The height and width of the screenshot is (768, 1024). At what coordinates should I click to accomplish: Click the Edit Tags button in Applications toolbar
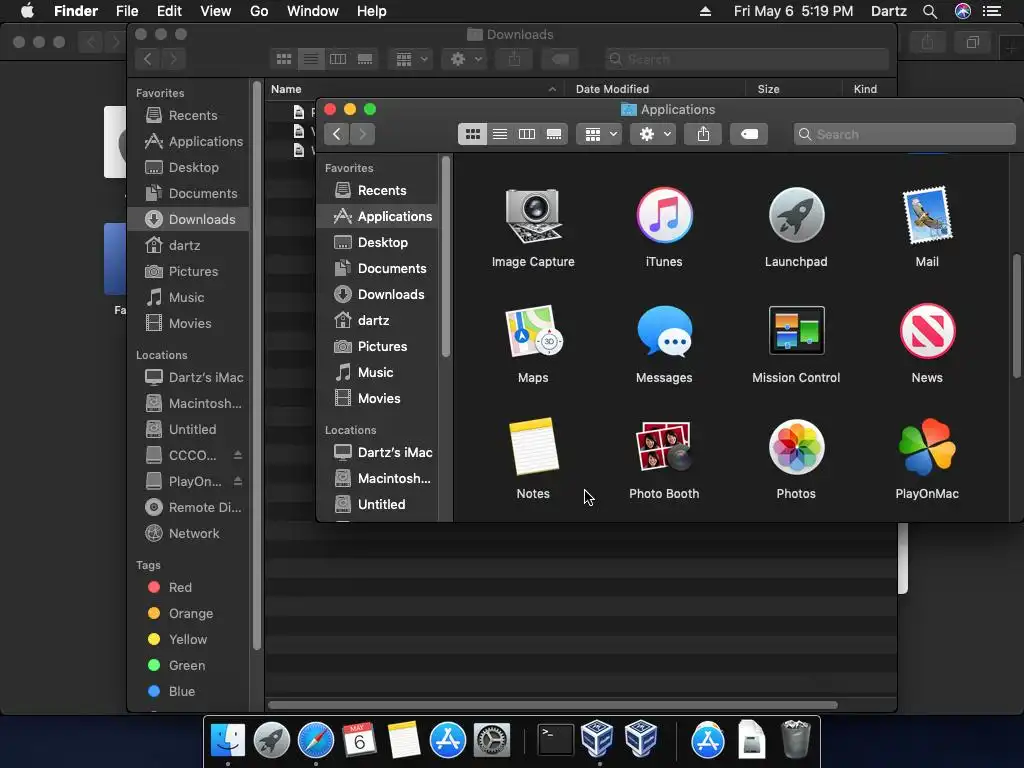point(749,134)
